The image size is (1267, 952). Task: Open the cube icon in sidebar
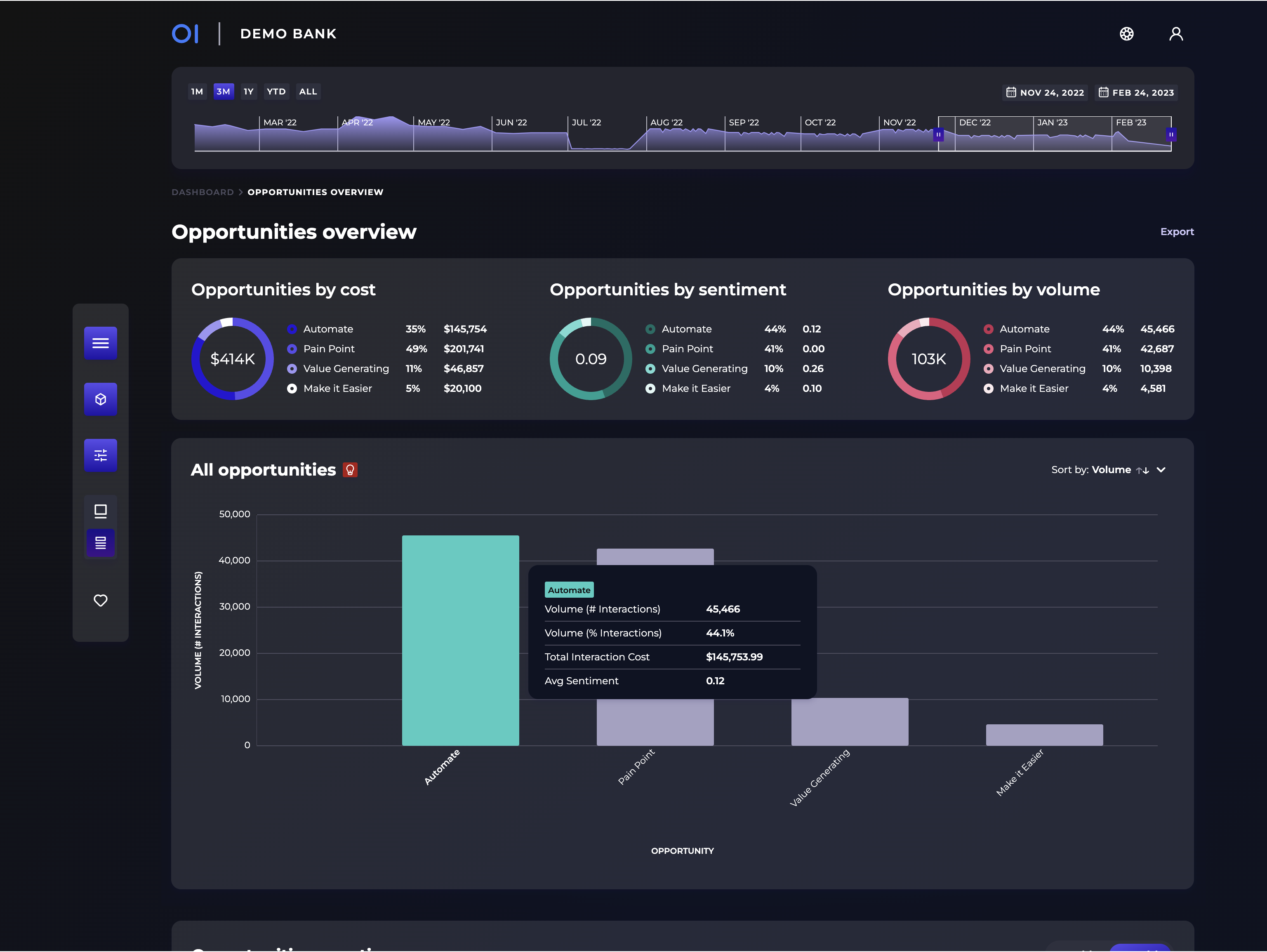click(101, 399)
